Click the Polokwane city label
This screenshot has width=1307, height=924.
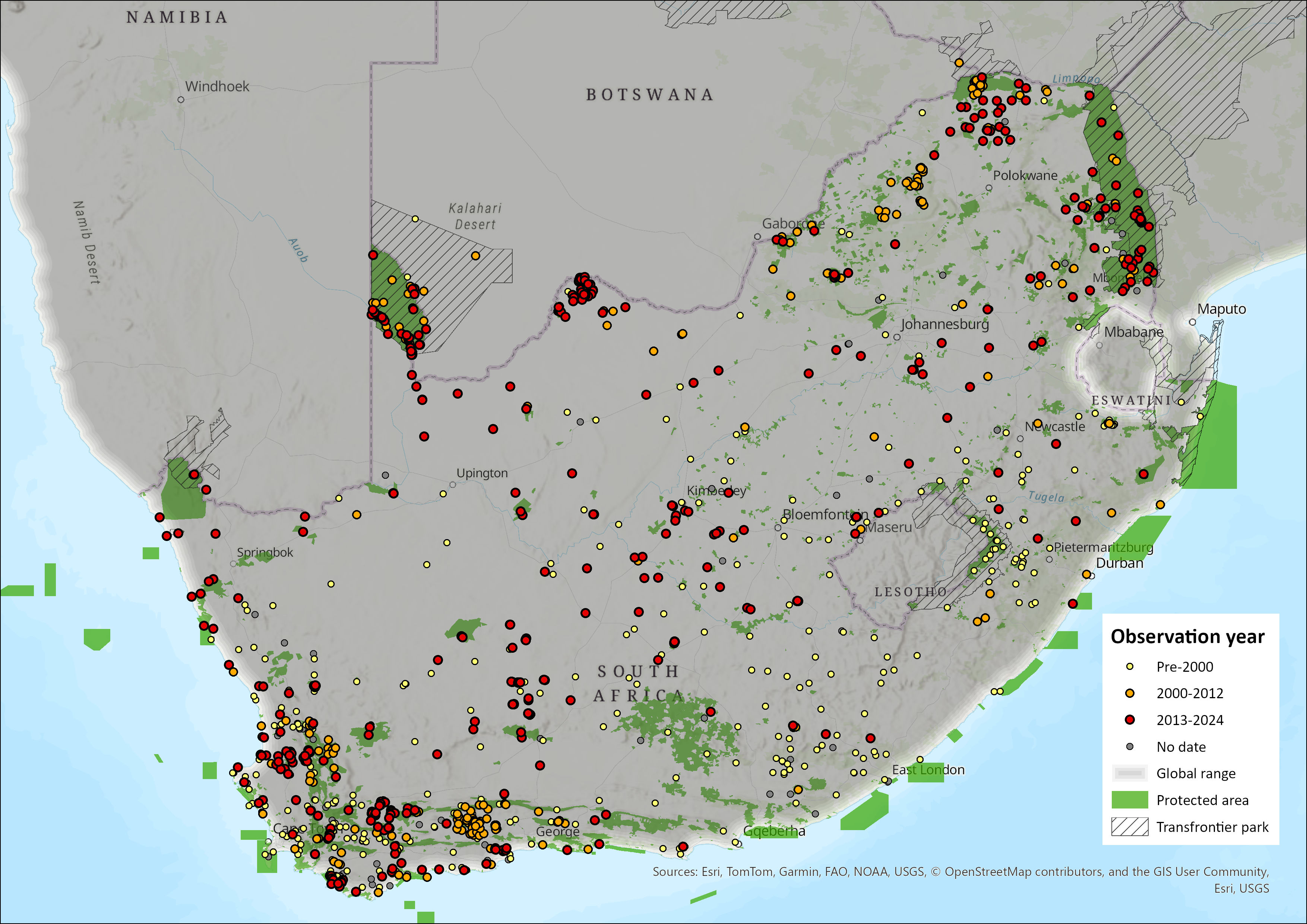tap(1025, 175)
